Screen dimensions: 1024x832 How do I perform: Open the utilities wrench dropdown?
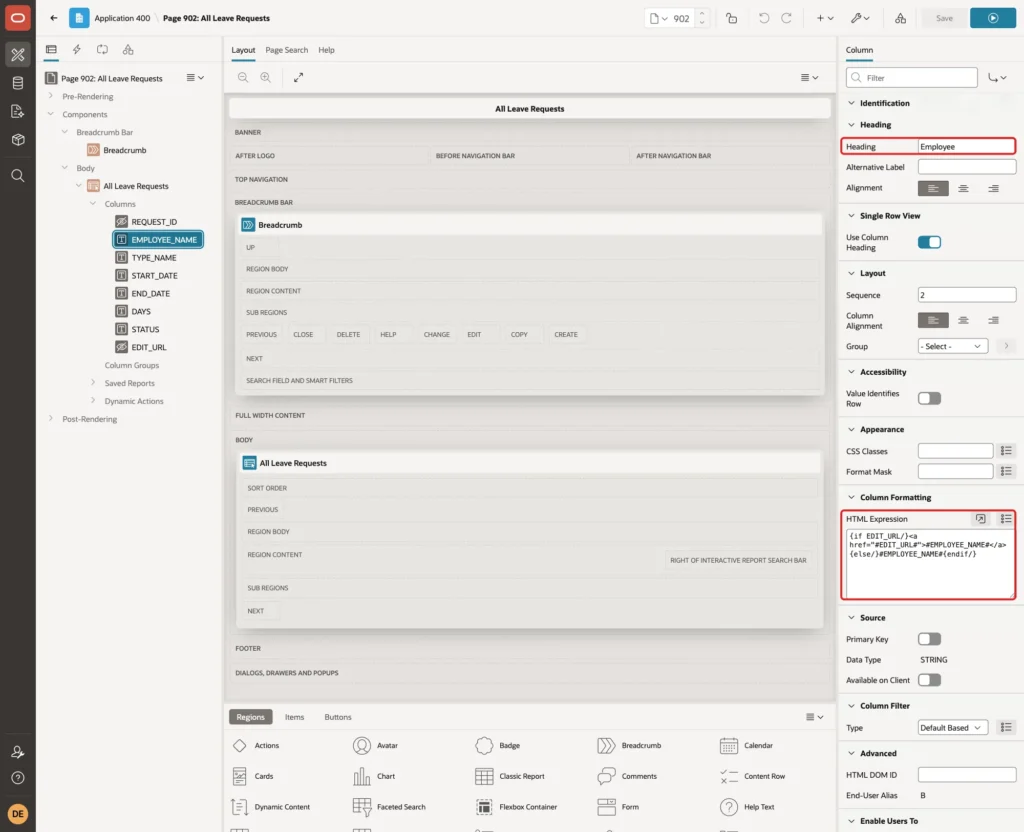[x=860, y=18]
